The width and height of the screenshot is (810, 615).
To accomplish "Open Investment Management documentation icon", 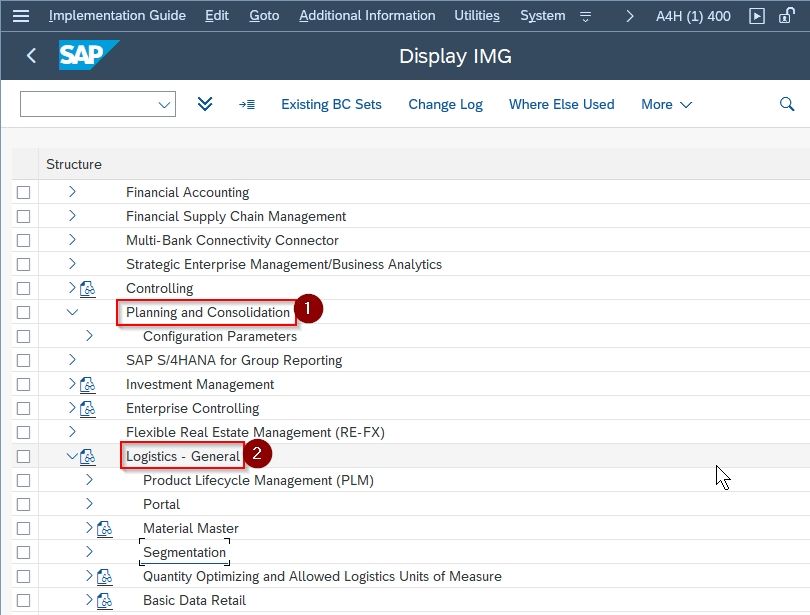I will 88,385.
